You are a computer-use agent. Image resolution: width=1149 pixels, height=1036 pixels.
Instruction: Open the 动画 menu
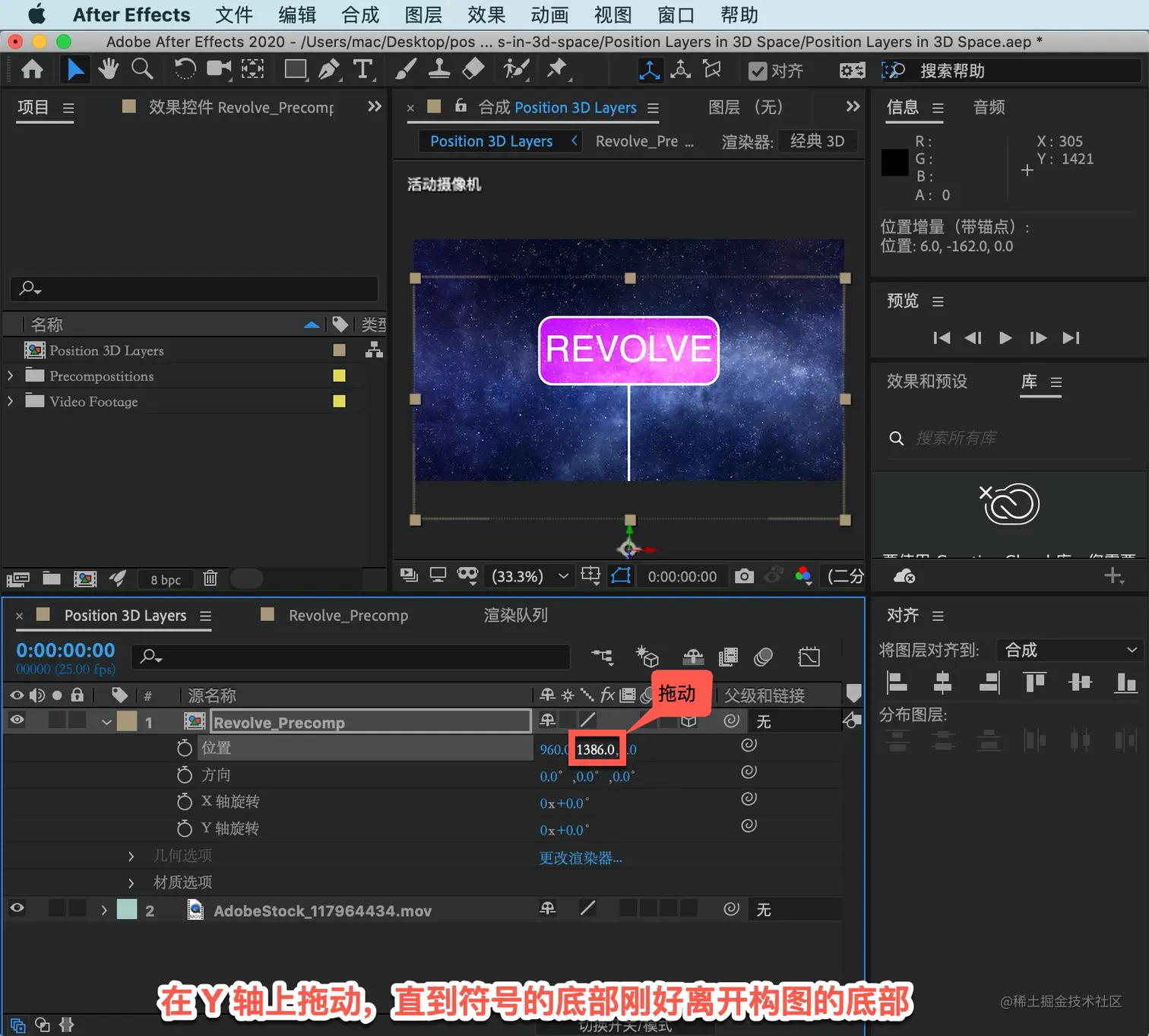pyautogui.click(x=549, y=15)
